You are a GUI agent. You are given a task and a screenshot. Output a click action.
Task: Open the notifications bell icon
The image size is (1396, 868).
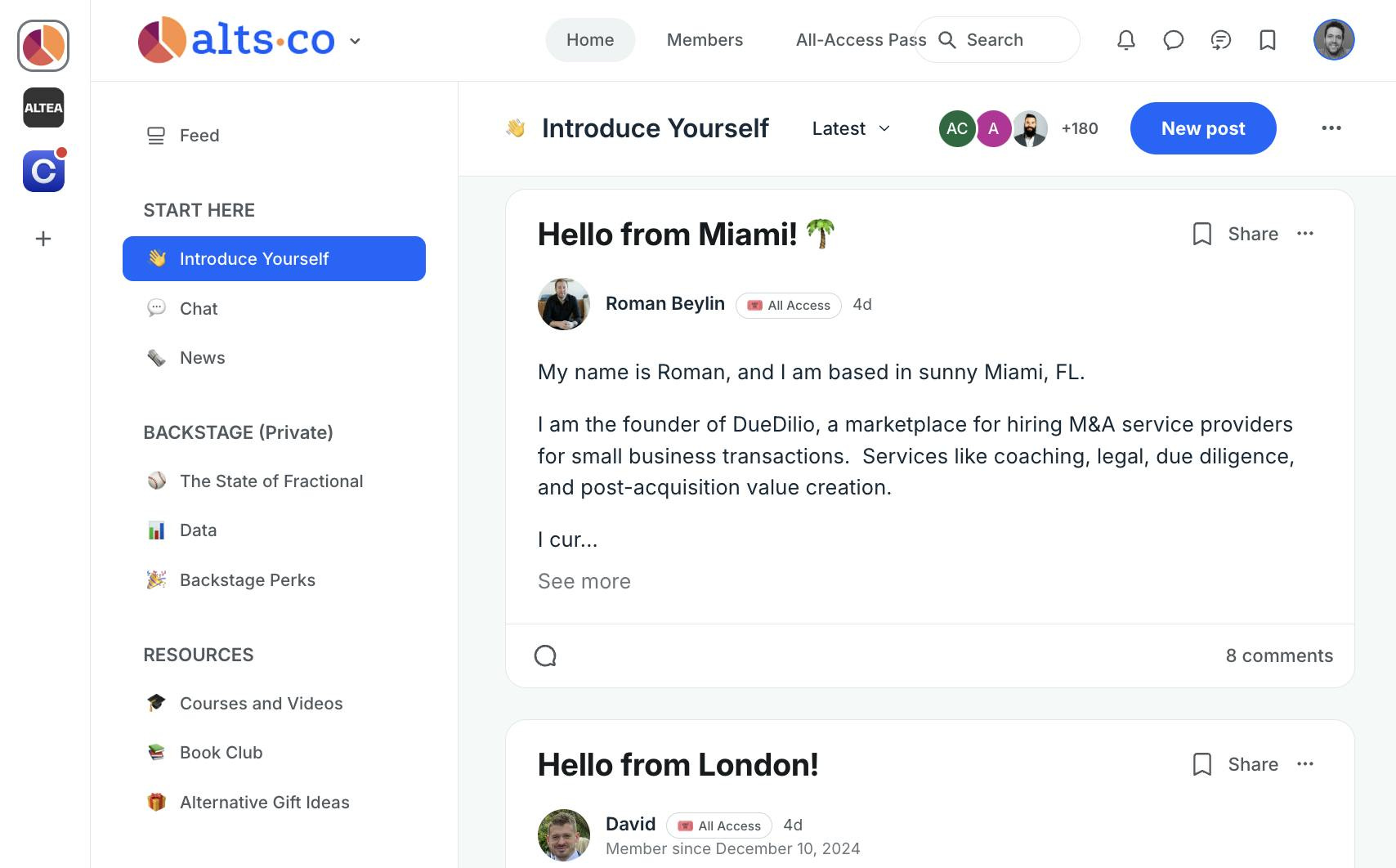click(x=1126, y=39)
